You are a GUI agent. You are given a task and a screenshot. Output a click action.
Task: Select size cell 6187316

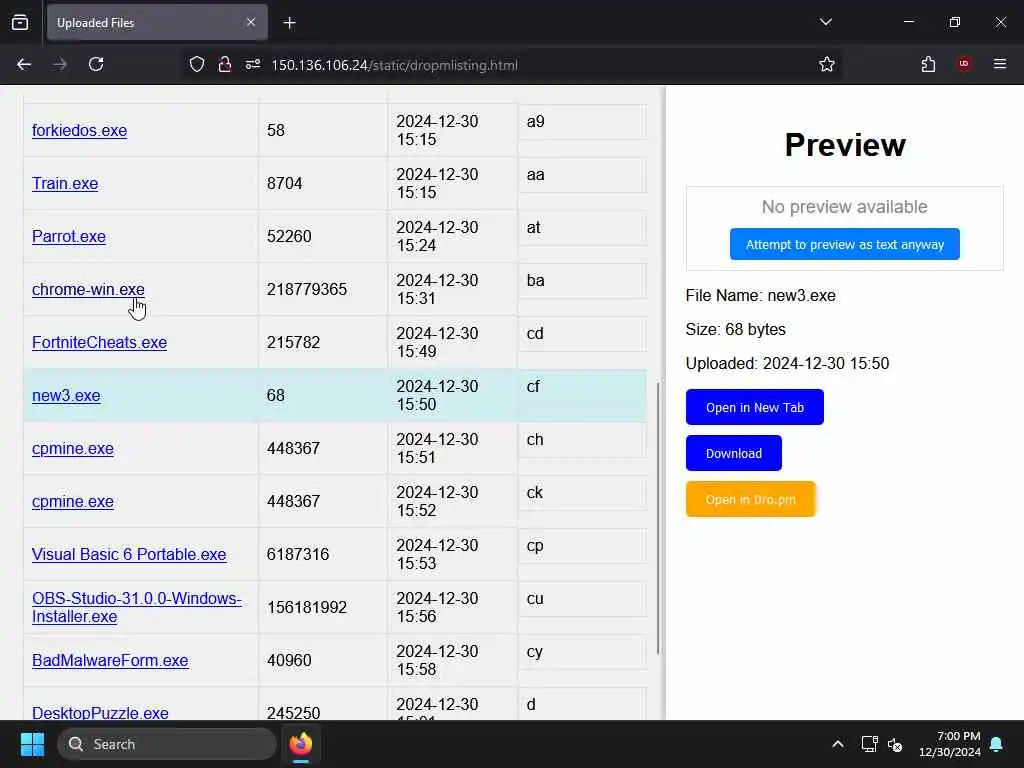323,554
